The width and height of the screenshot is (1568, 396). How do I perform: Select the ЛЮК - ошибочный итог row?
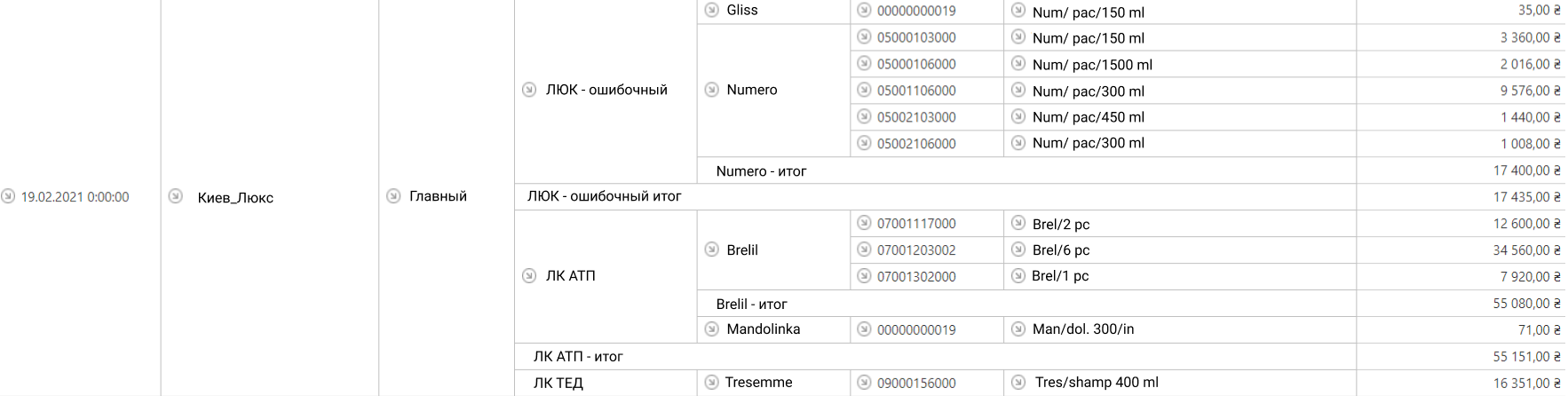click(x=935, y=197)
